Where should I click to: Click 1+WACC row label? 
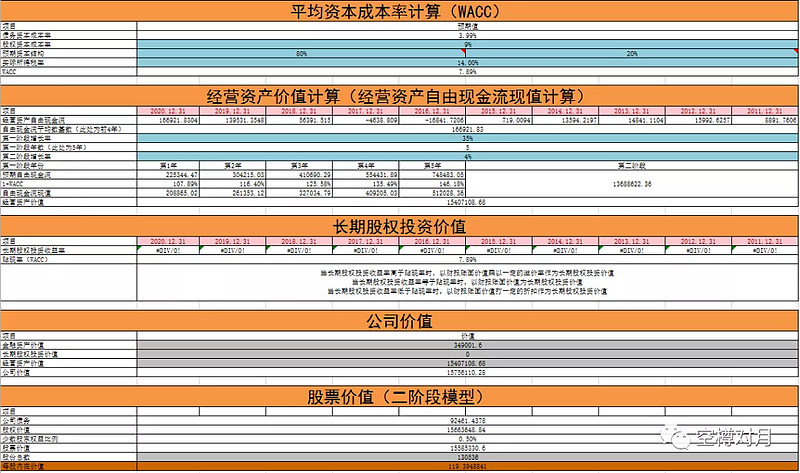(x=68, y=184)
